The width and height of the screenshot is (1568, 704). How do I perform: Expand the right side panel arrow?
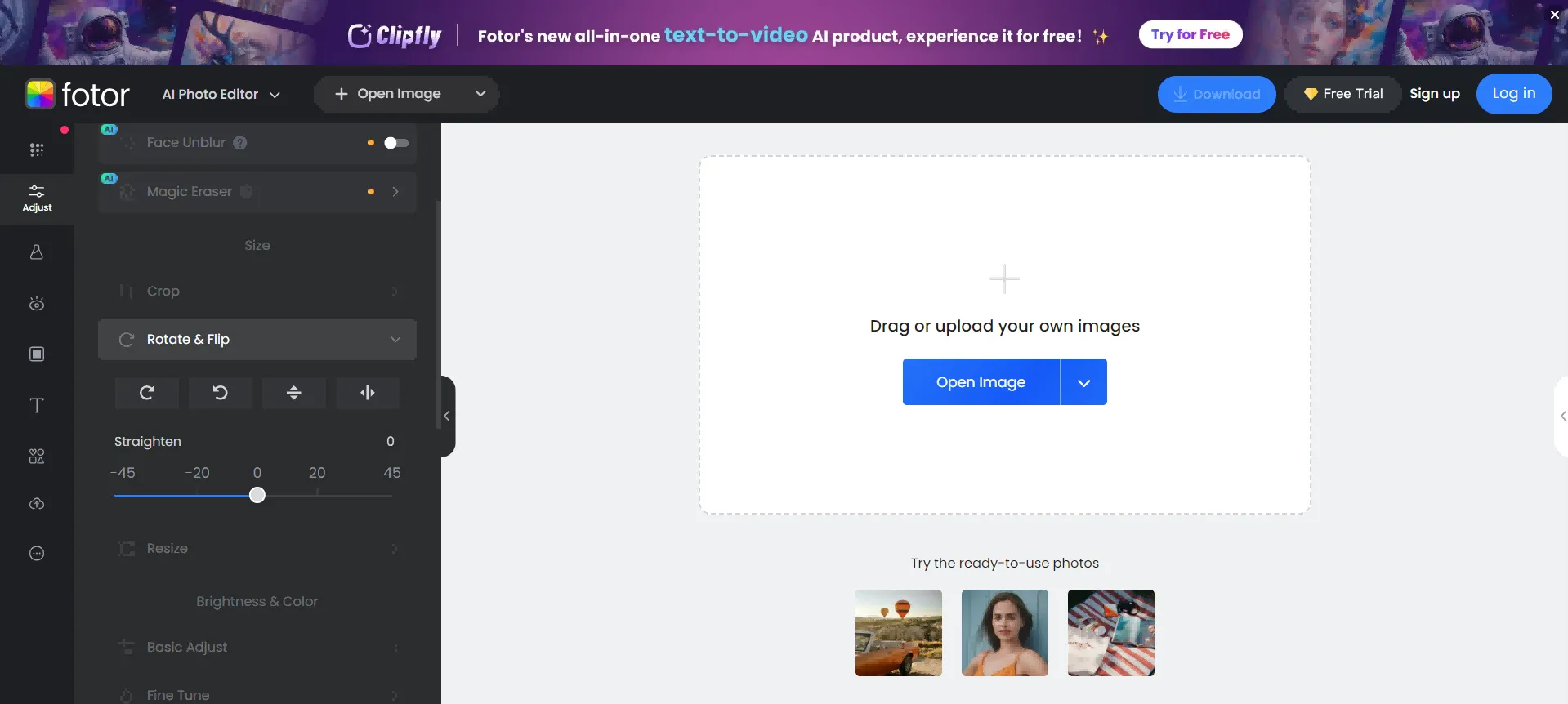pyautogui.click(x=1561, y=417)
